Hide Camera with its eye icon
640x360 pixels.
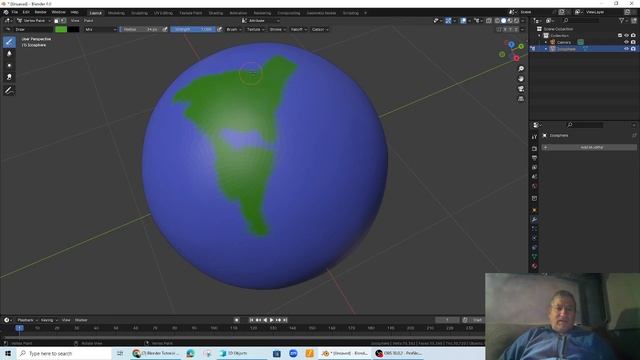tap(627, 42)
